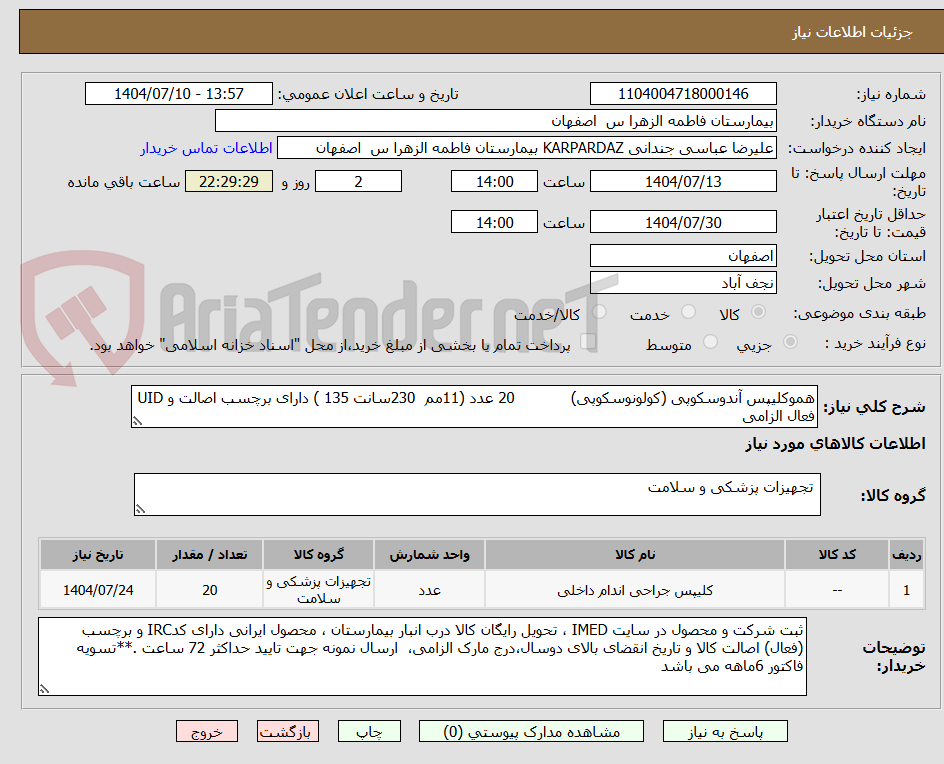Click the resize arrow icon in گروه کالا box
The width and height of the screenshot is (944, 764).
[142, 507]
